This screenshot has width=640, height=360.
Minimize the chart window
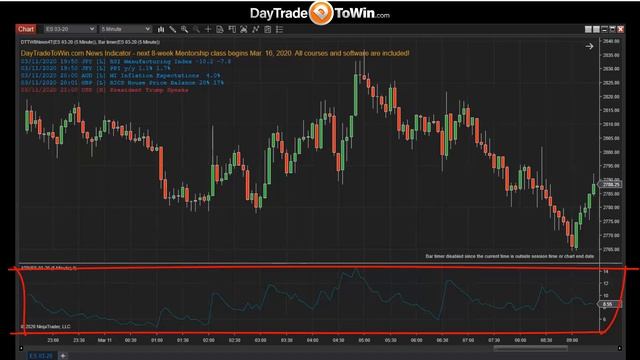604,29
